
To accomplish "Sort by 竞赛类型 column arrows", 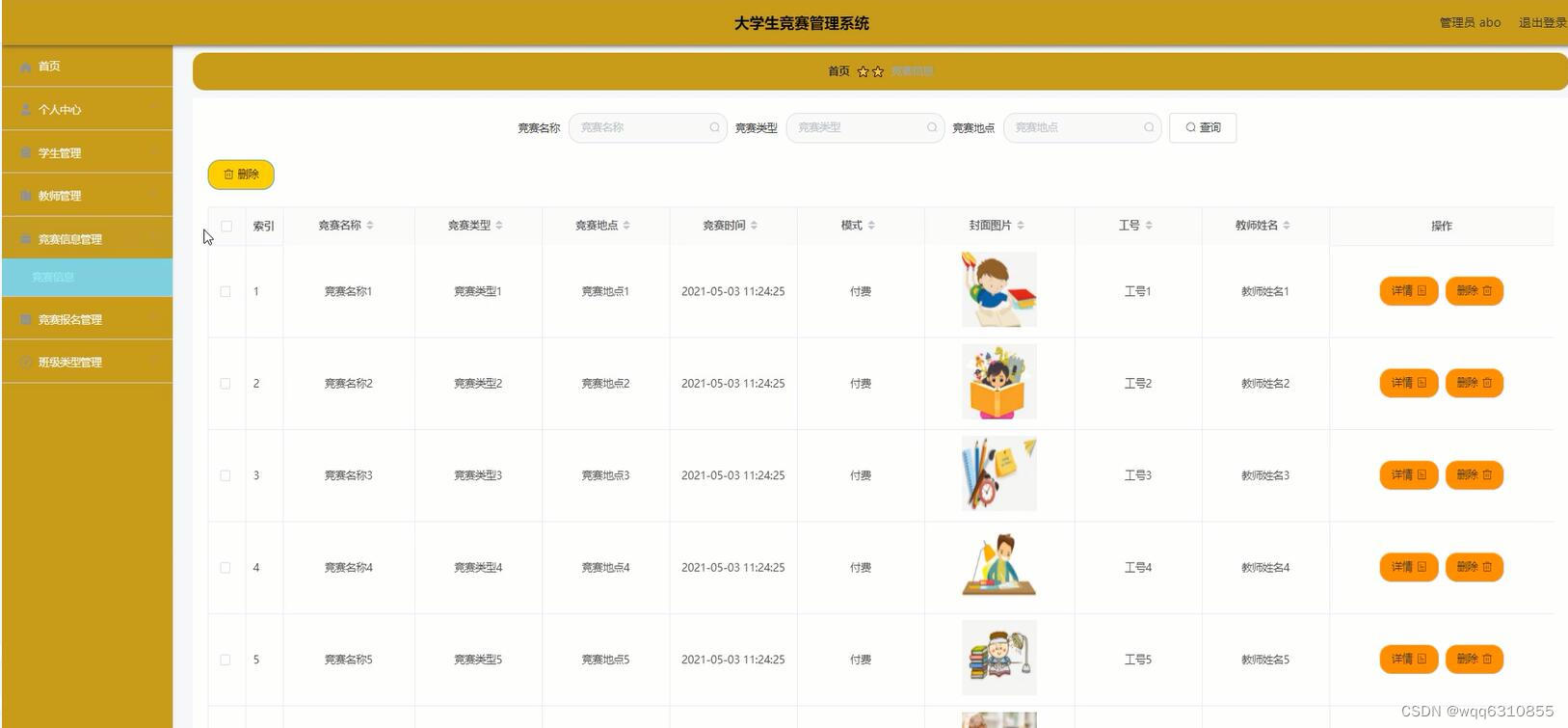I will point(499,226).
